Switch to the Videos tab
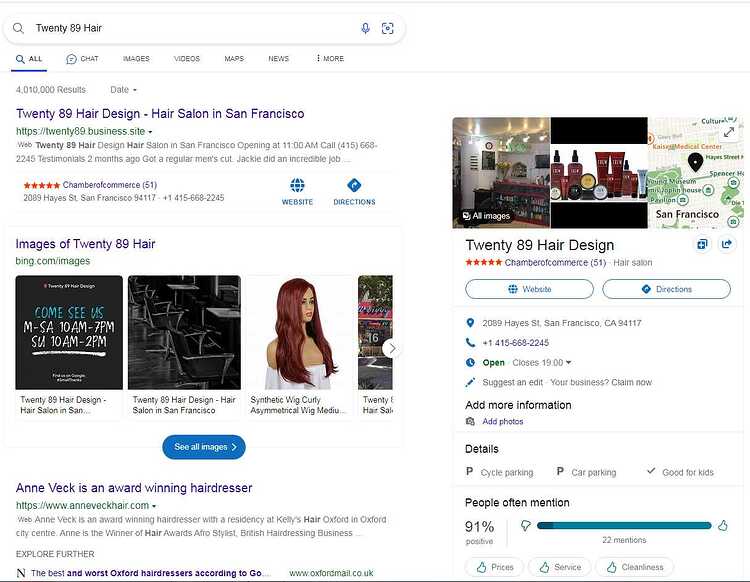 [x=187, y=59]
